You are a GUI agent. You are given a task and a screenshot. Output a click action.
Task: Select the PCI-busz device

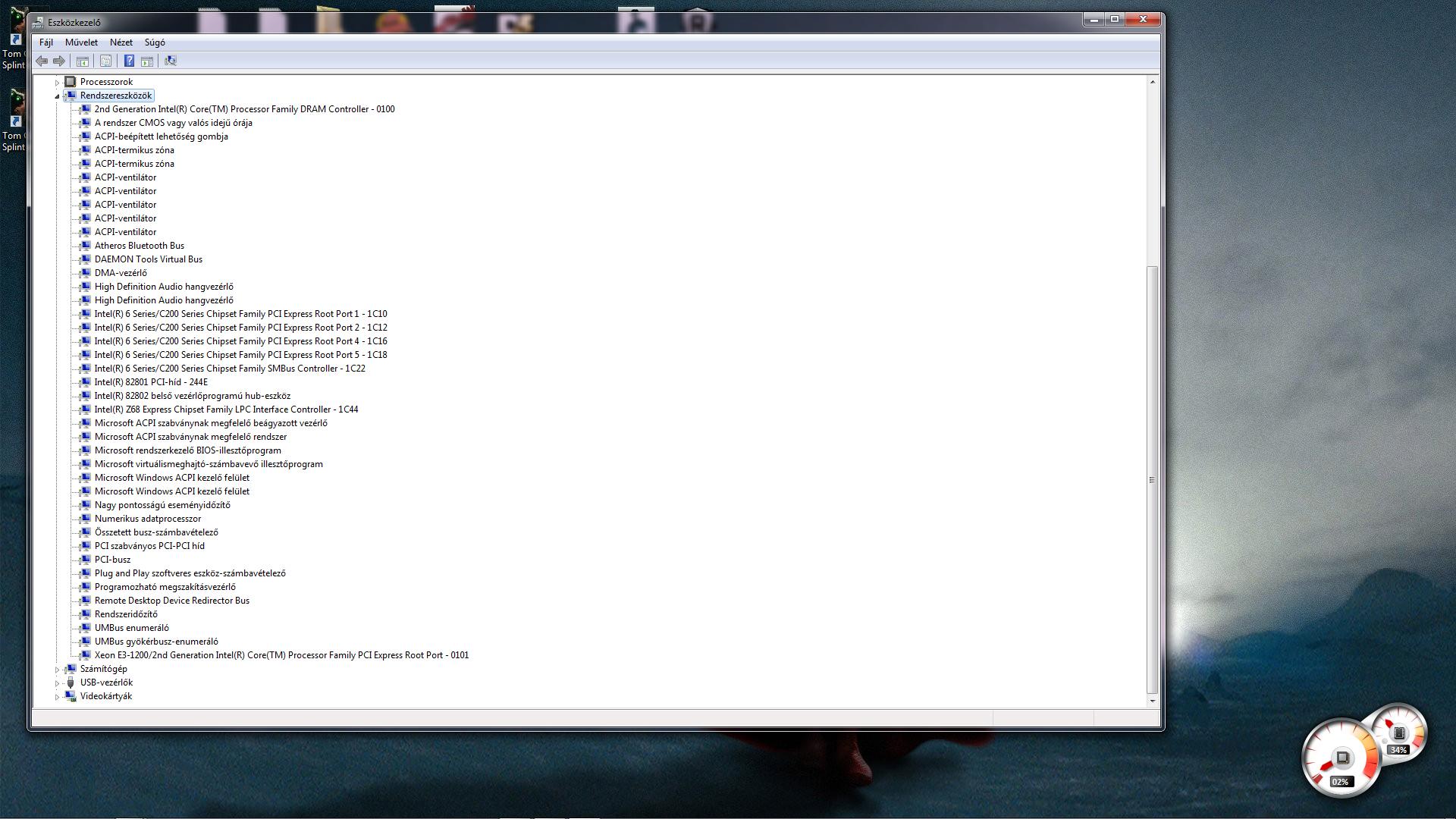pyautogui.click(x=112, y=560)
